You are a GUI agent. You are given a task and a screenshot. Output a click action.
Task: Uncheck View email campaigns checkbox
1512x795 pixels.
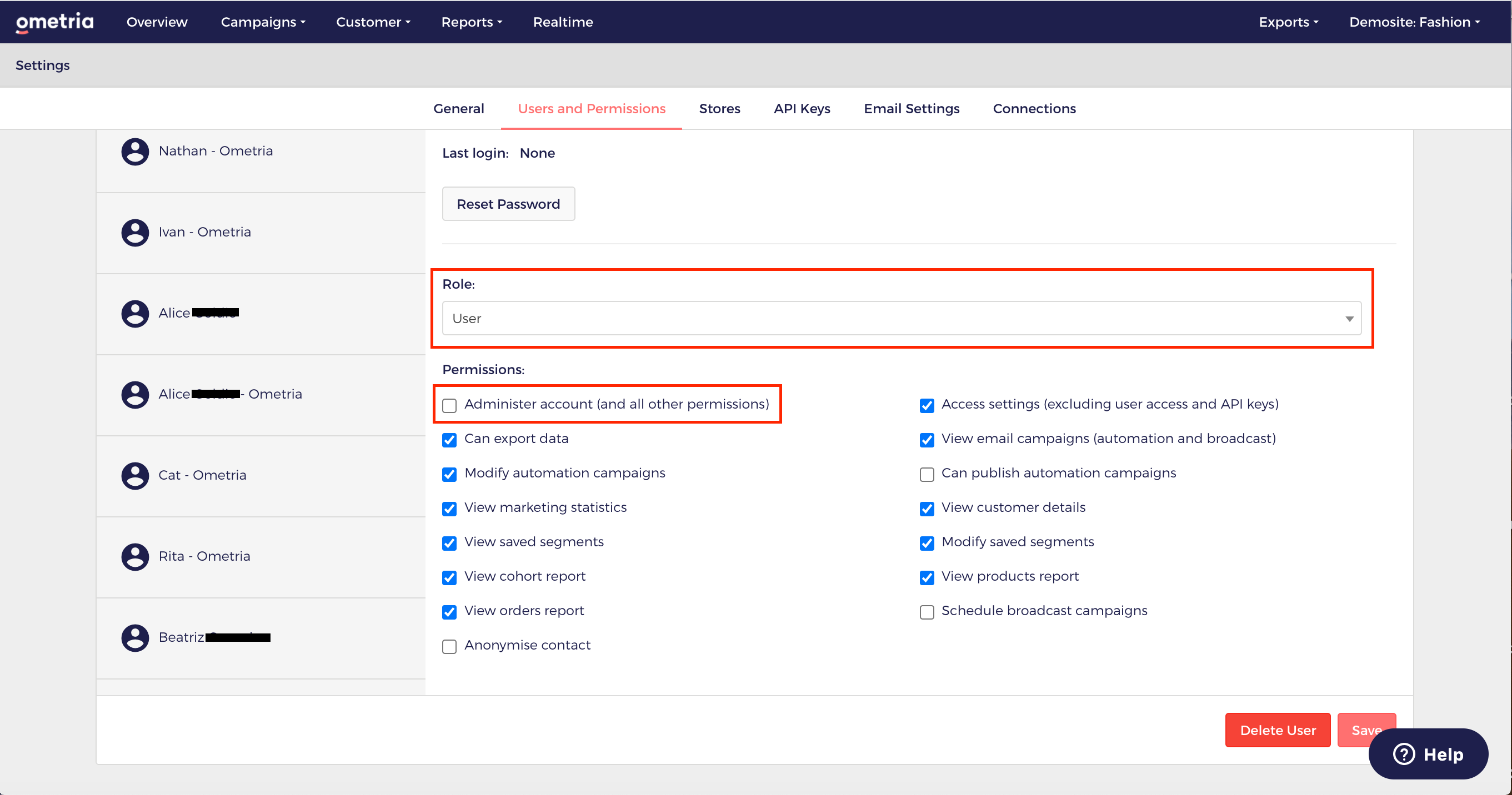(927, 440)
